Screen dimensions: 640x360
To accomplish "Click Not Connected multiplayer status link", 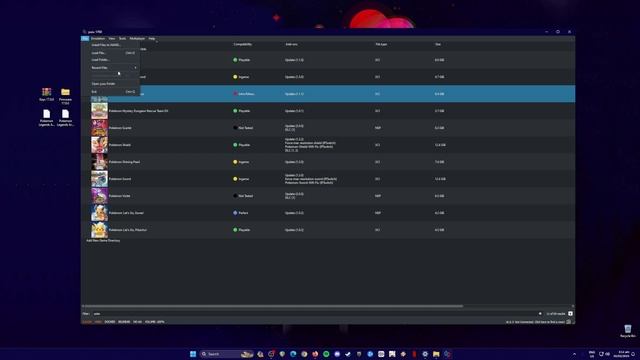I will coord(535,322).
